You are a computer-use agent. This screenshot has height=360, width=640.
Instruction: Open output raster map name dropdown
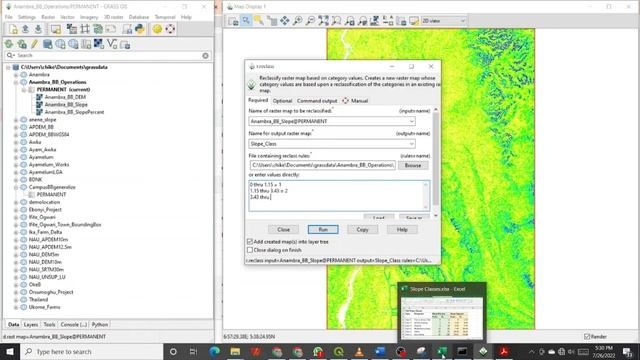coord(411,144)
